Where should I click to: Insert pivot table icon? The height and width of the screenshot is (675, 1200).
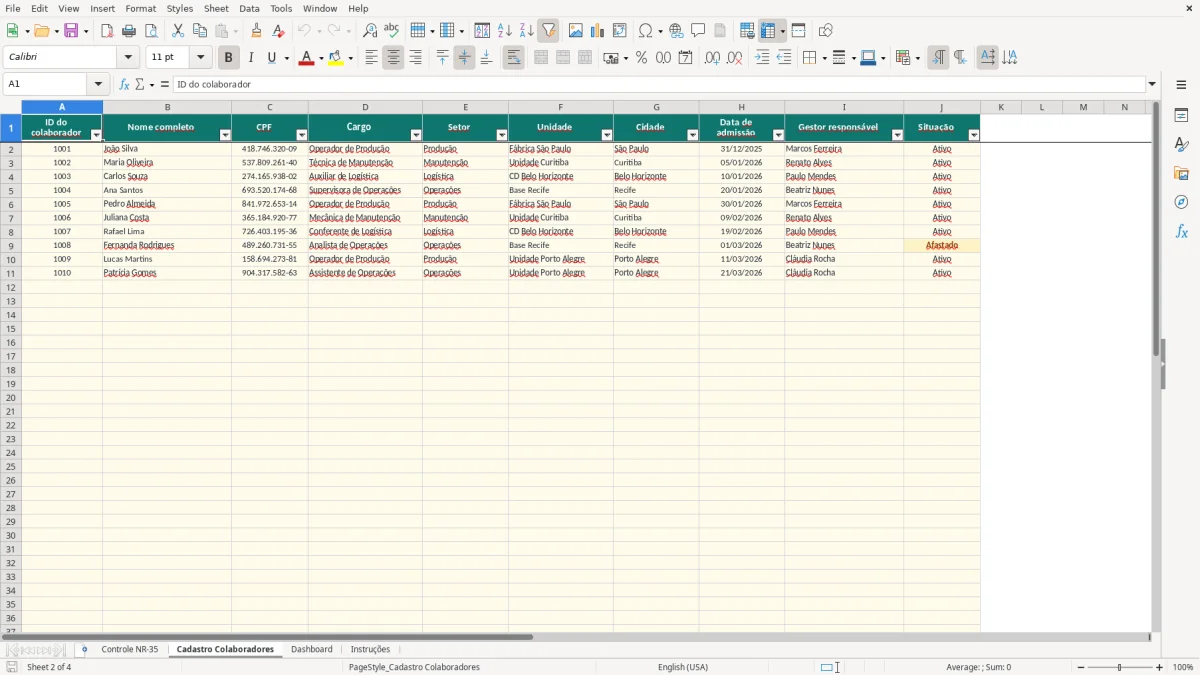[620, 31]
